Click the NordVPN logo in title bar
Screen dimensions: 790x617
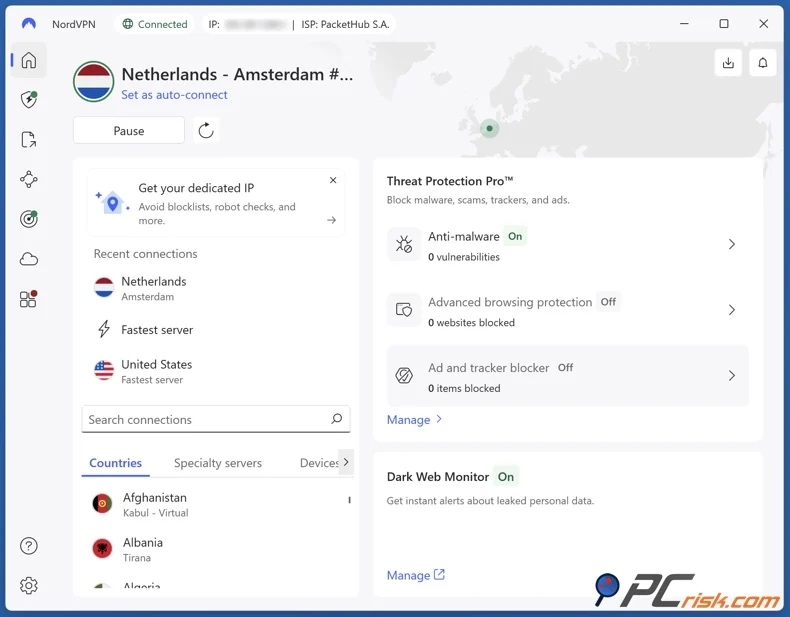pos(29,23)
